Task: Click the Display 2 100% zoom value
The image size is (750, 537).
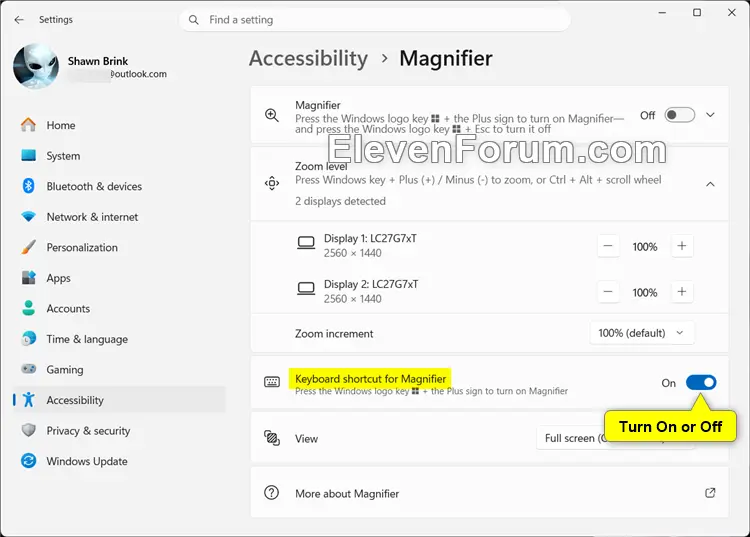Action: click(645, 293)
